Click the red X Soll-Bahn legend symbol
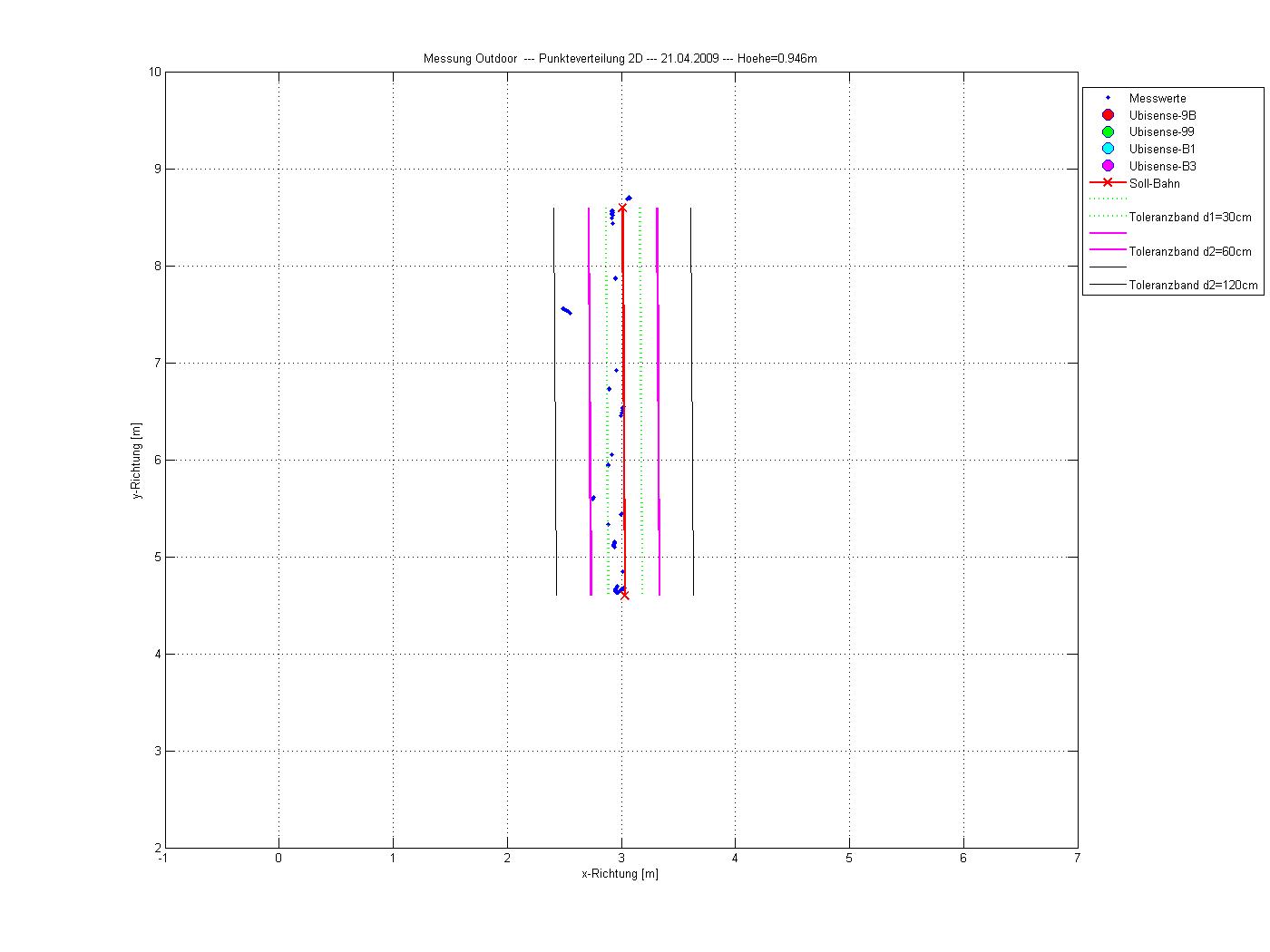This screenshot has height=952, width=1270. 1108,183
